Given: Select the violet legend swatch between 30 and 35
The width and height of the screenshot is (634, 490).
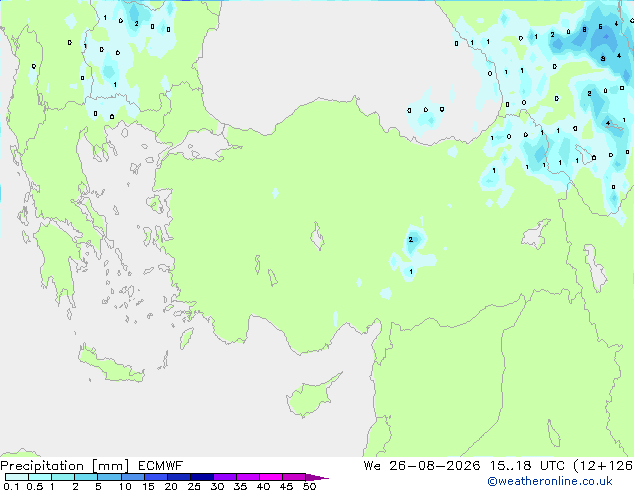Looking at the screenshot, I should tap(225, 477).
